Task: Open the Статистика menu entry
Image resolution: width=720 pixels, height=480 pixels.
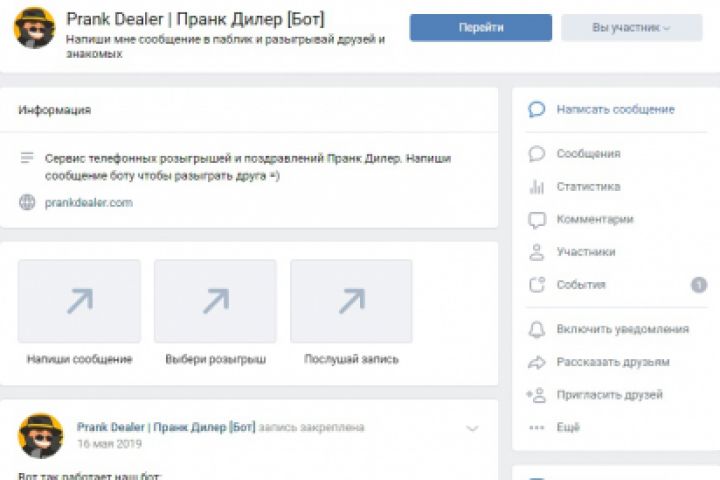Action: [588, 186]
